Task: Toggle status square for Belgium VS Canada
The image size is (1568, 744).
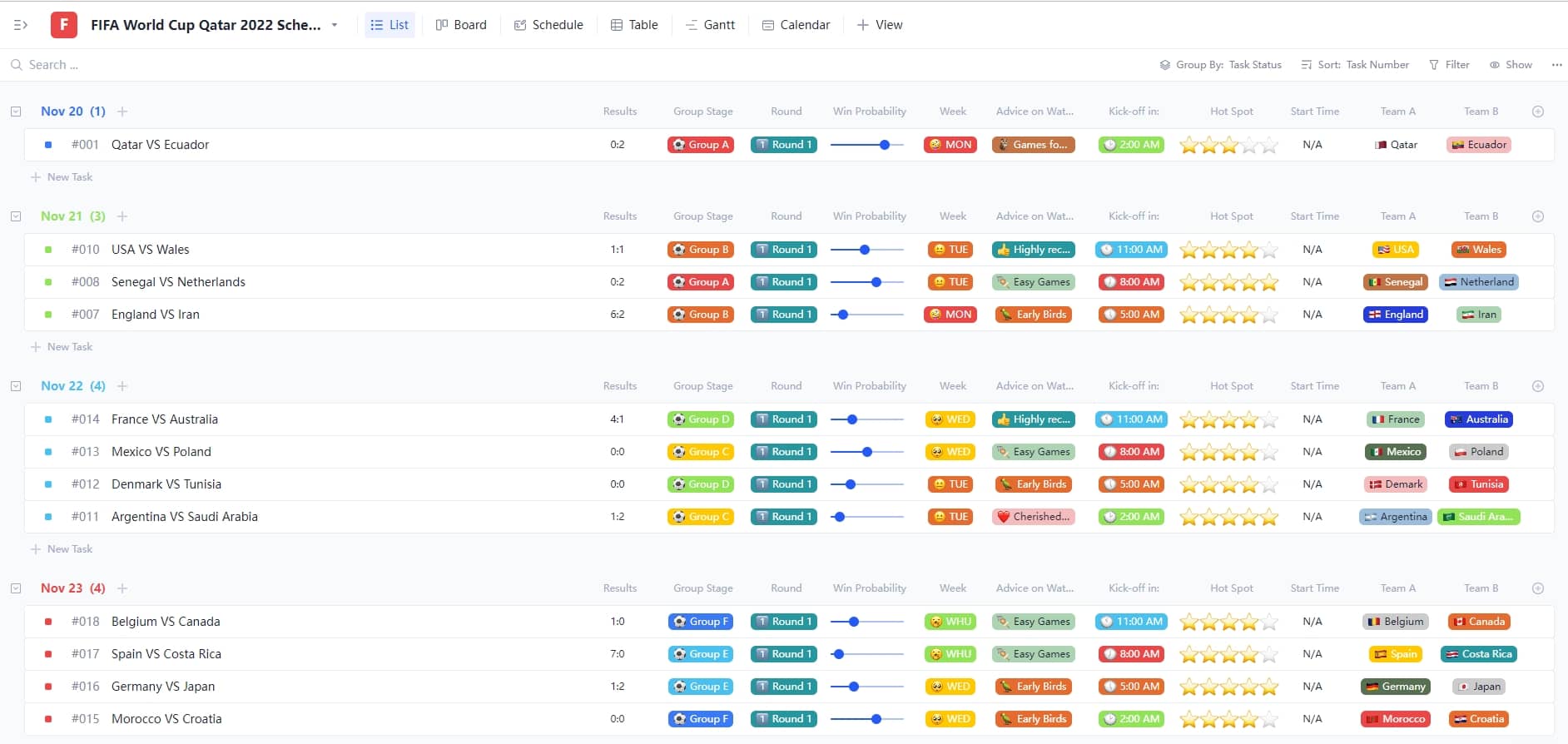Action: tap(48, 622)
